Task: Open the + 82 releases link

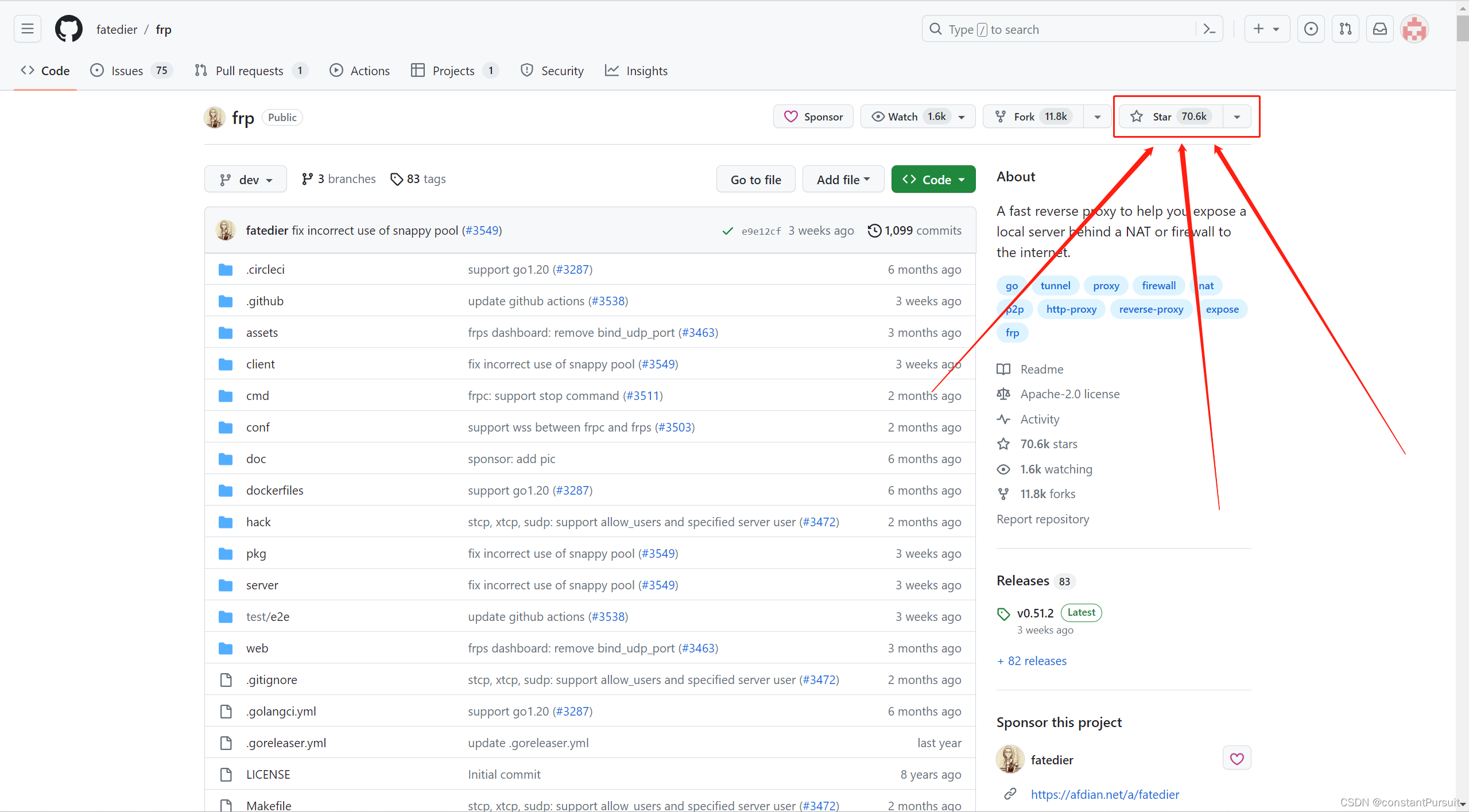Action: tap(1032, 661)
